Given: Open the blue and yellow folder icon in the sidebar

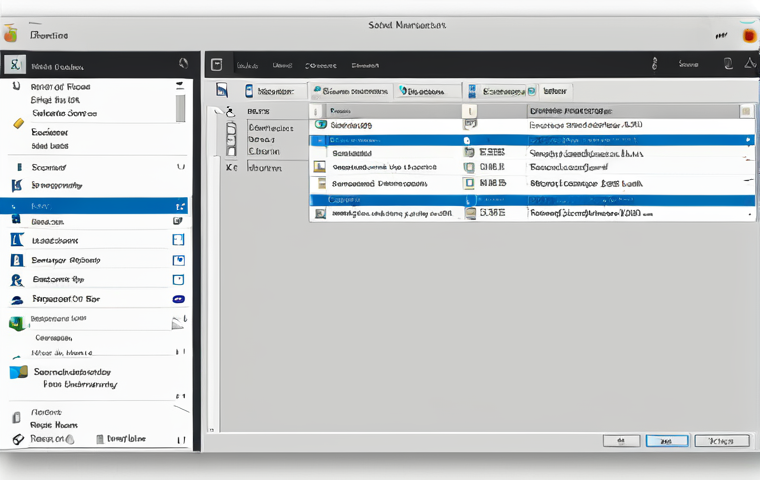Looking at the screenshot, I should (18, 372).
